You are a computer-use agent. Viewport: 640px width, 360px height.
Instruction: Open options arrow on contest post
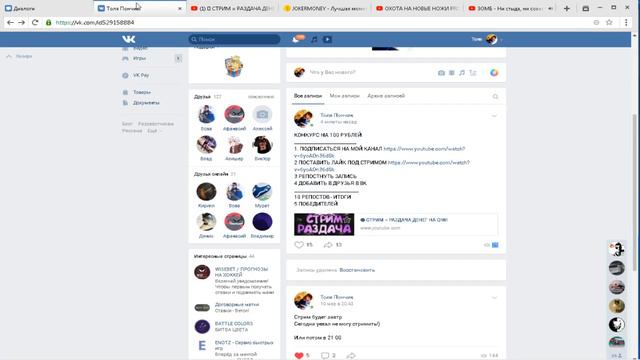(494, 116)
